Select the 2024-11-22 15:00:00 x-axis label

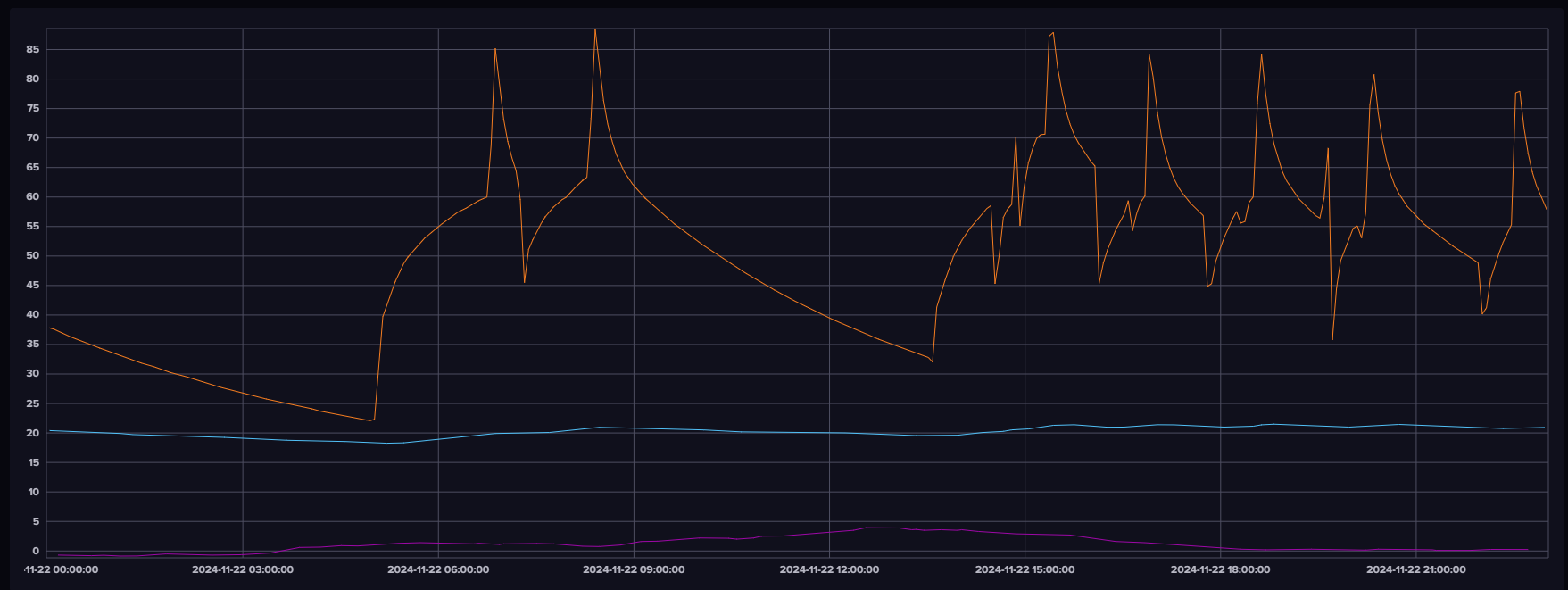coord(1025,569)
